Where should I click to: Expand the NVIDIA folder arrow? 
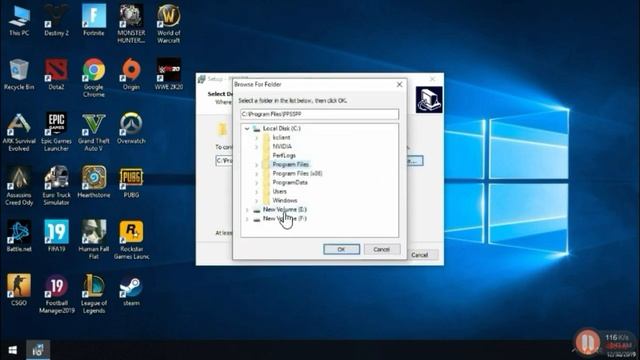coord(257,147)
